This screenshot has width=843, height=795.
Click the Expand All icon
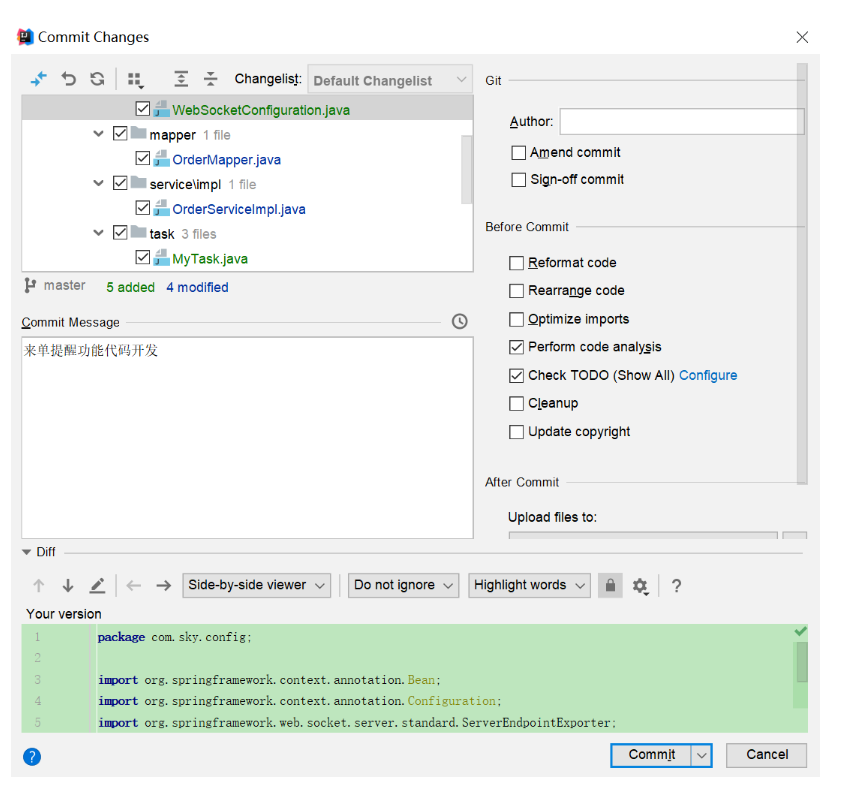coord(181,79)
